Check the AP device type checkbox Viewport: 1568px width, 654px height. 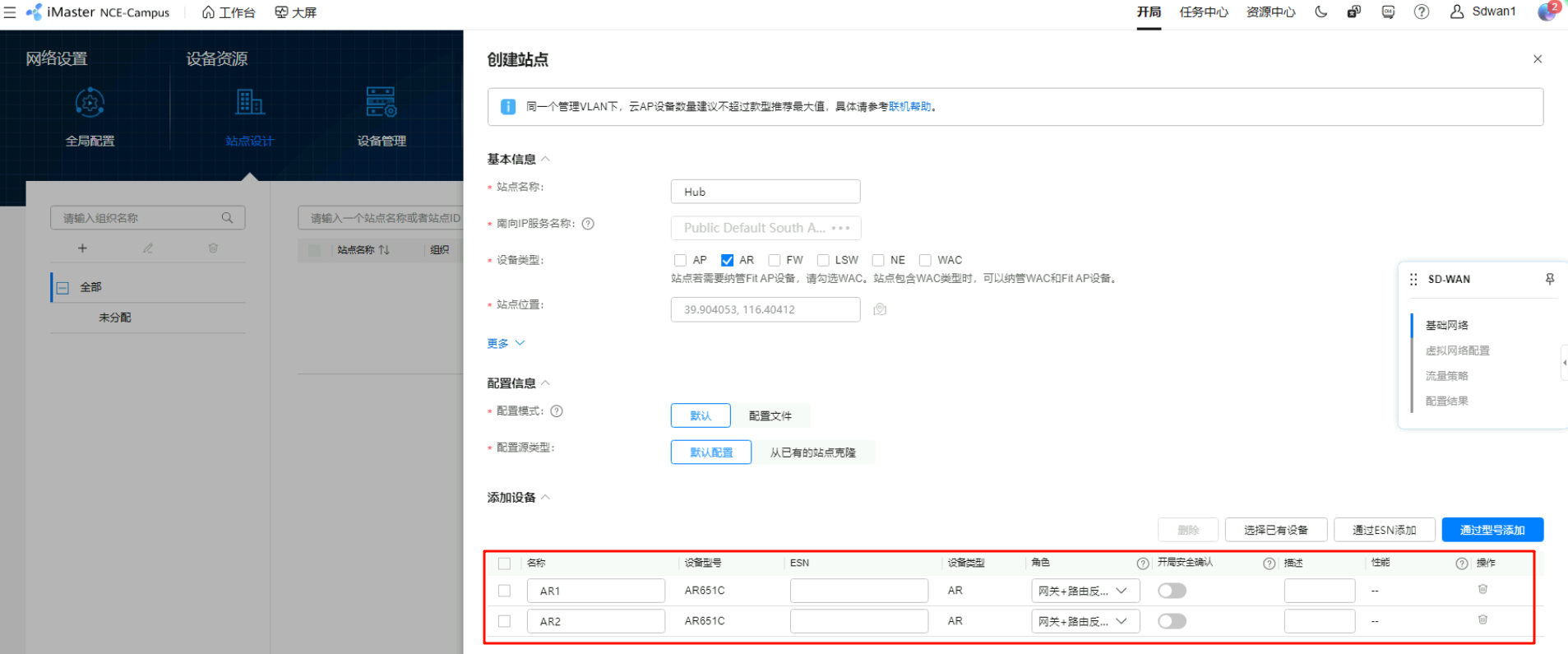[680, 260]
